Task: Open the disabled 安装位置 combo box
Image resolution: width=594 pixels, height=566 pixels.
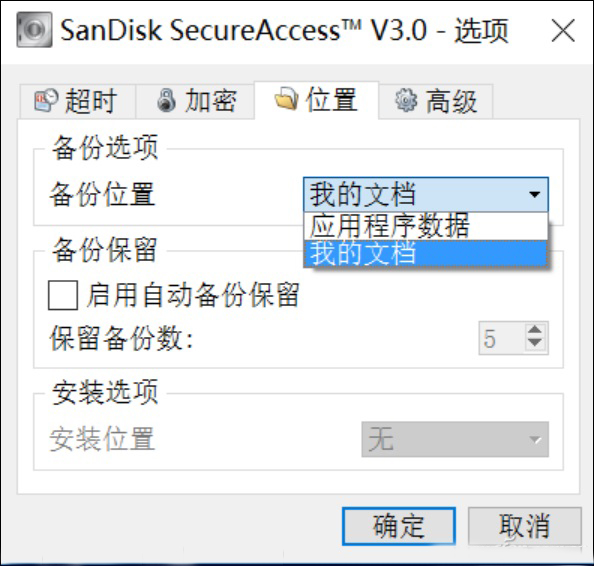Action: coord(455,439)
